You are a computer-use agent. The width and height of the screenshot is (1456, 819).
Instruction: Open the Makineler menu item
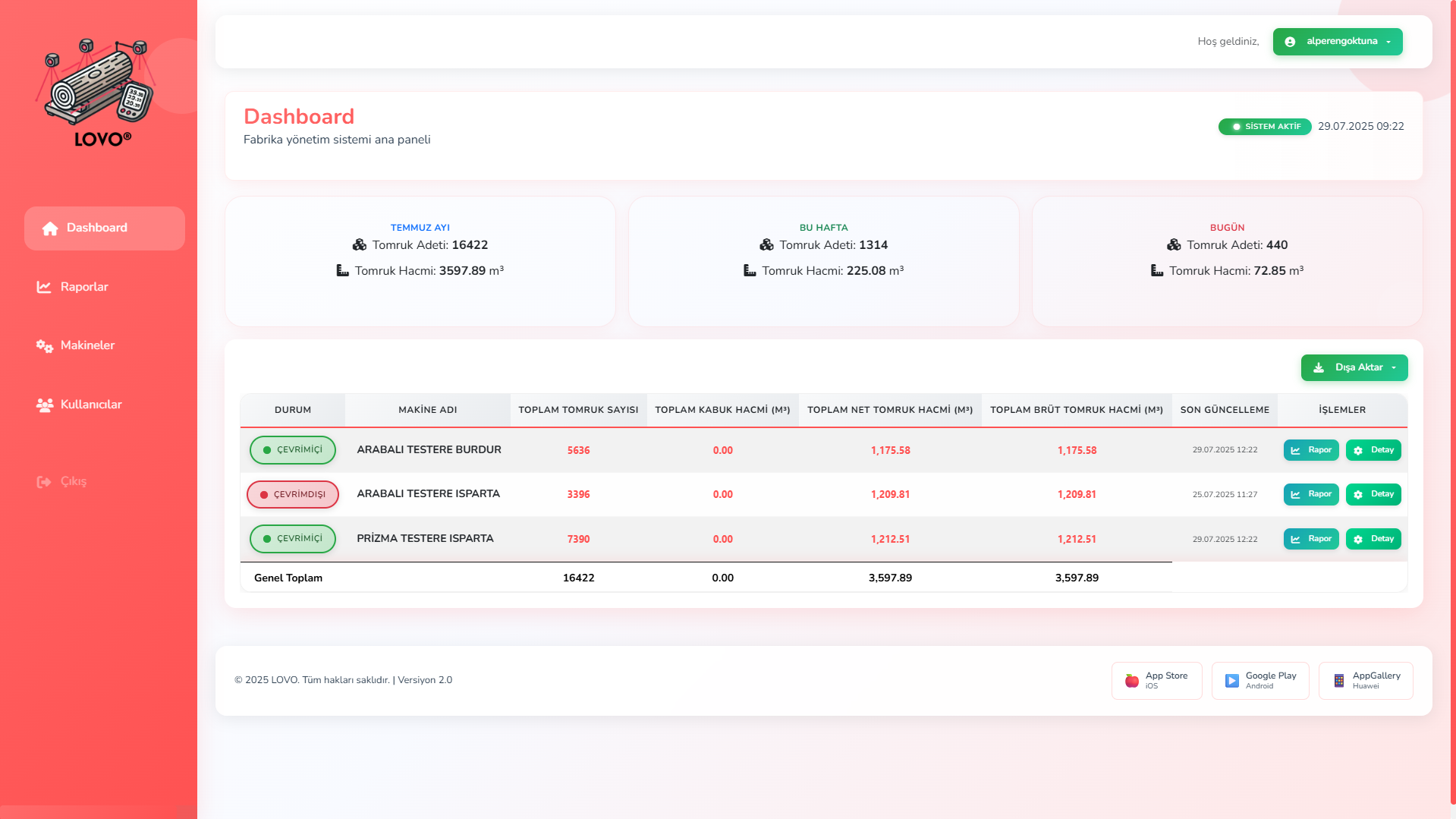coord(87,345)
